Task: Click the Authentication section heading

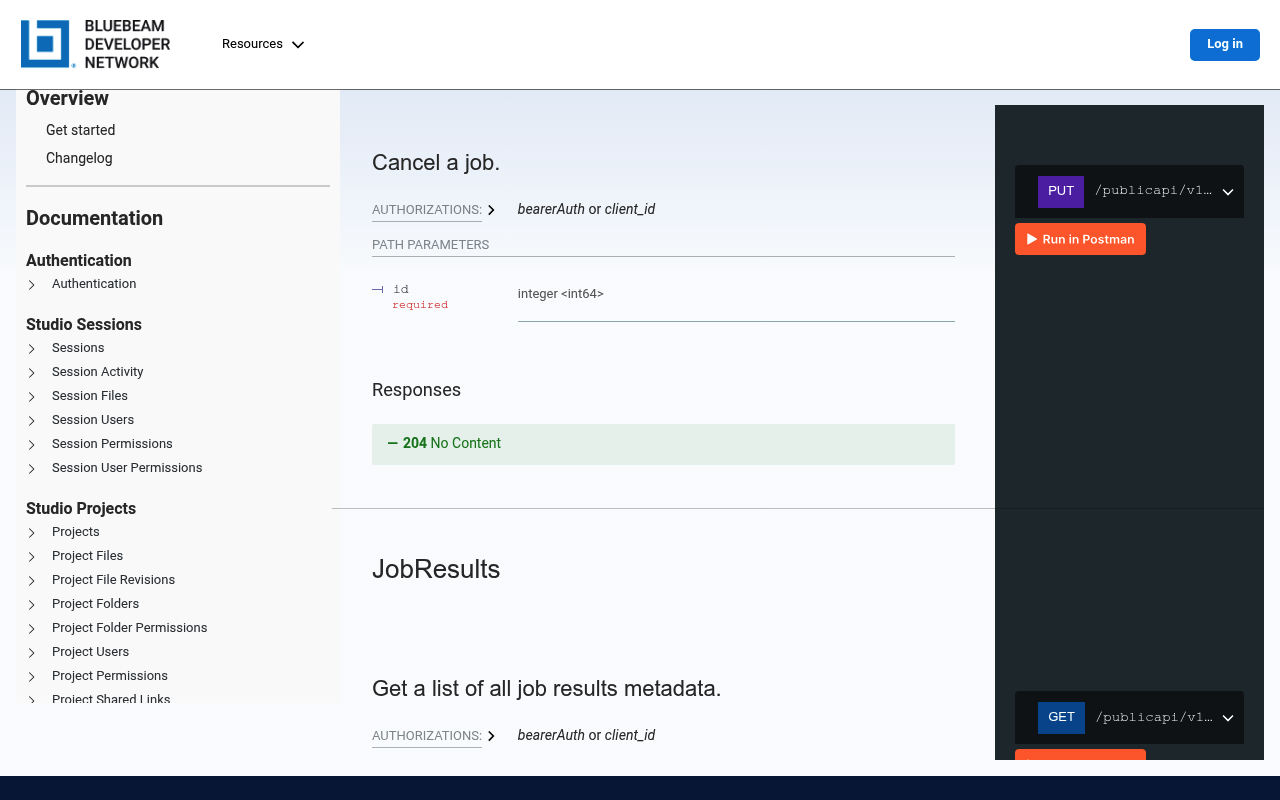Action: coord(79,260)
